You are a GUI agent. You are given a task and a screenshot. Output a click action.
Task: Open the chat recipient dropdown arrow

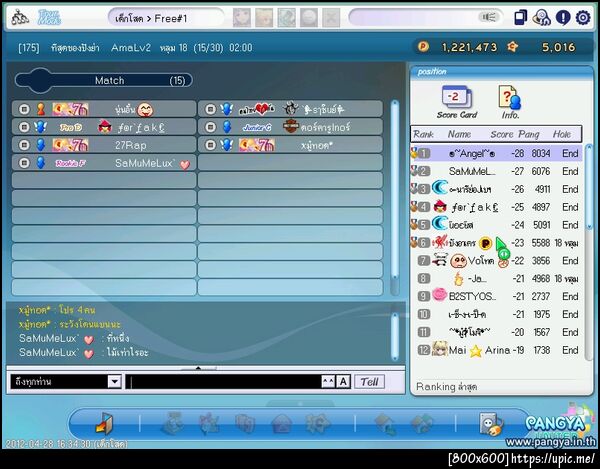point(114,381)
